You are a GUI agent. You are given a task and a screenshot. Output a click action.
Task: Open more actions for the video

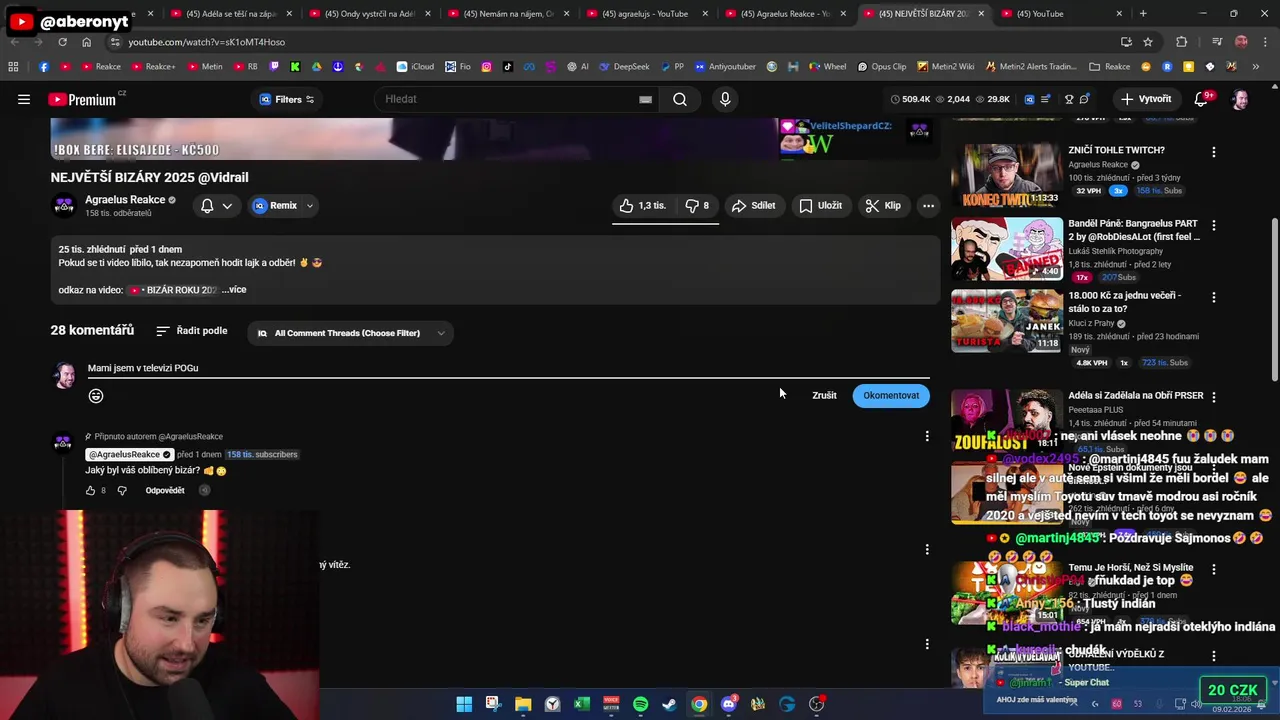(x=928, y=206)
